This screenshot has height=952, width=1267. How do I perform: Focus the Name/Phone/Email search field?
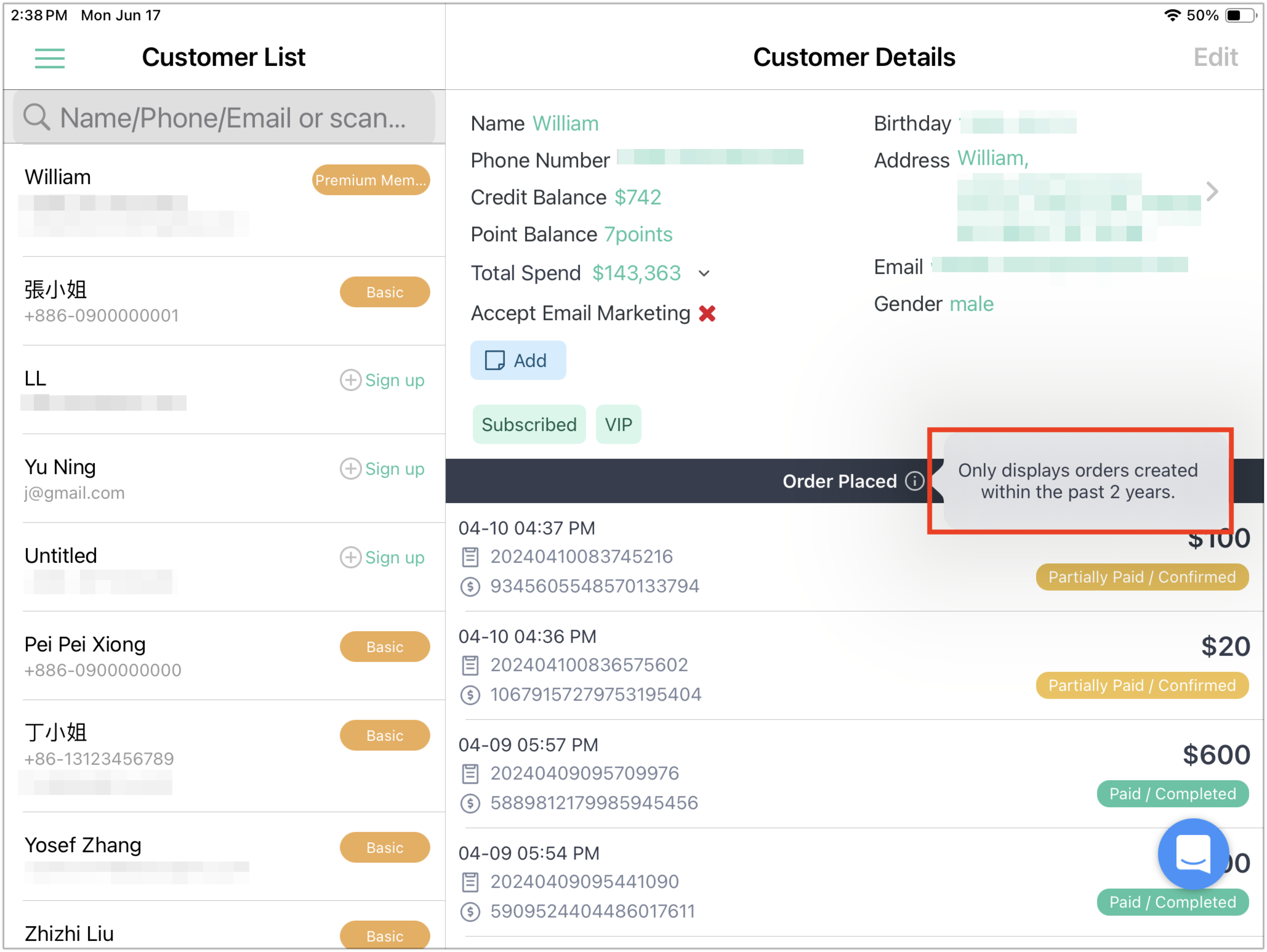tap(224, 117)
